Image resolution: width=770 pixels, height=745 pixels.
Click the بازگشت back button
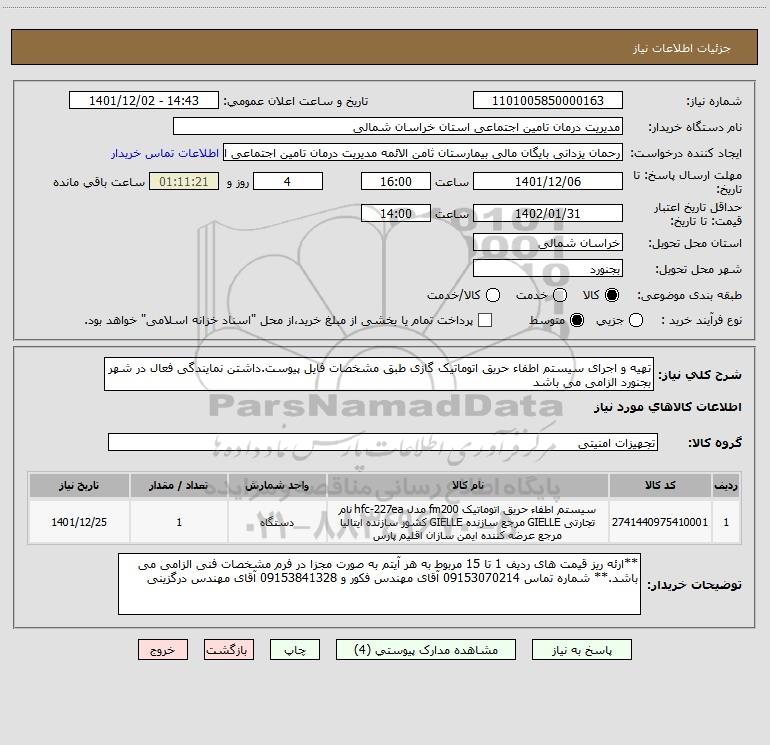[229, 650]
